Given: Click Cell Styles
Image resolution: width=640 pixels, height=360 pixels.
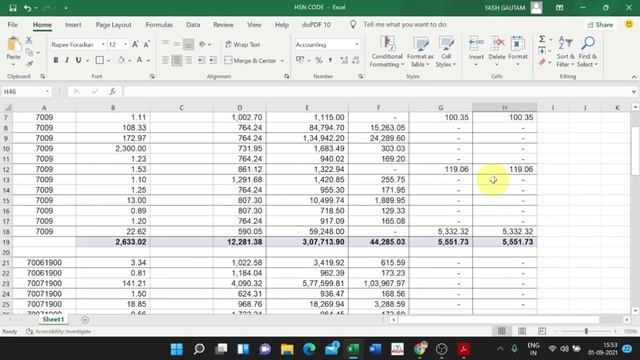Looking at the screenshot, I should (446, 52).
